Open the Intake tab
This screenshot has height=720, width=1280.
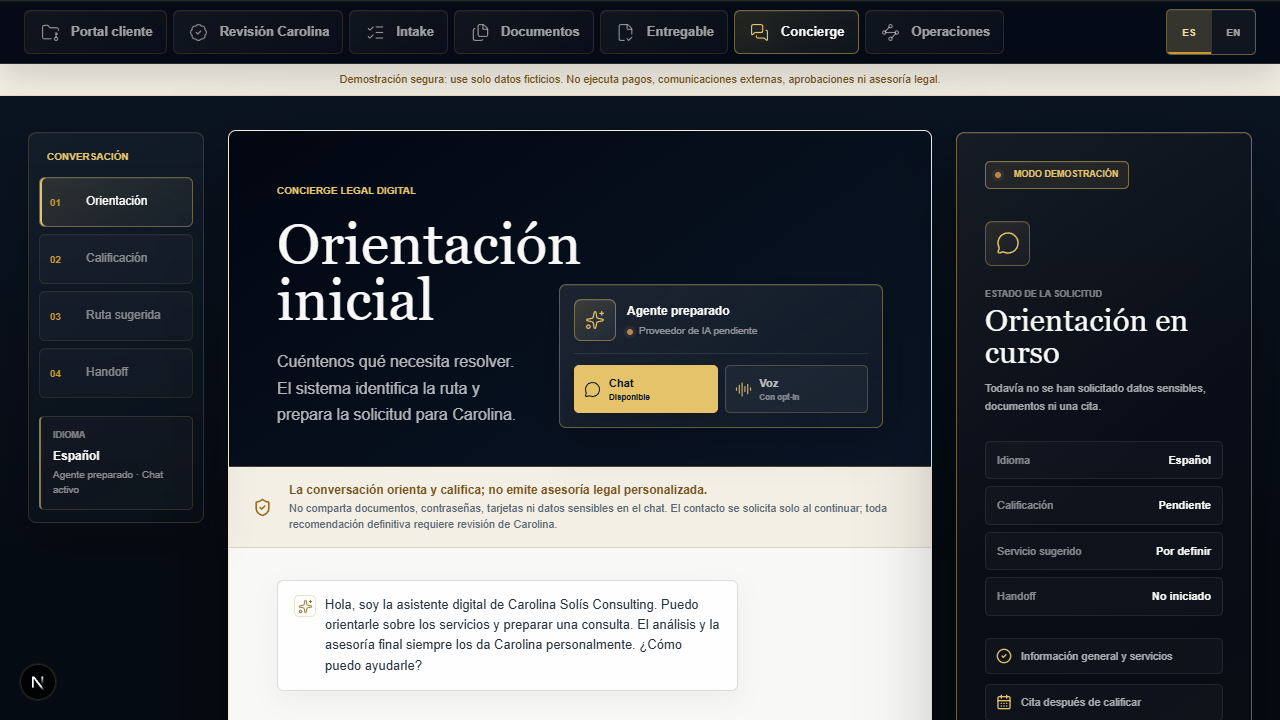click(x=398, y=32)
